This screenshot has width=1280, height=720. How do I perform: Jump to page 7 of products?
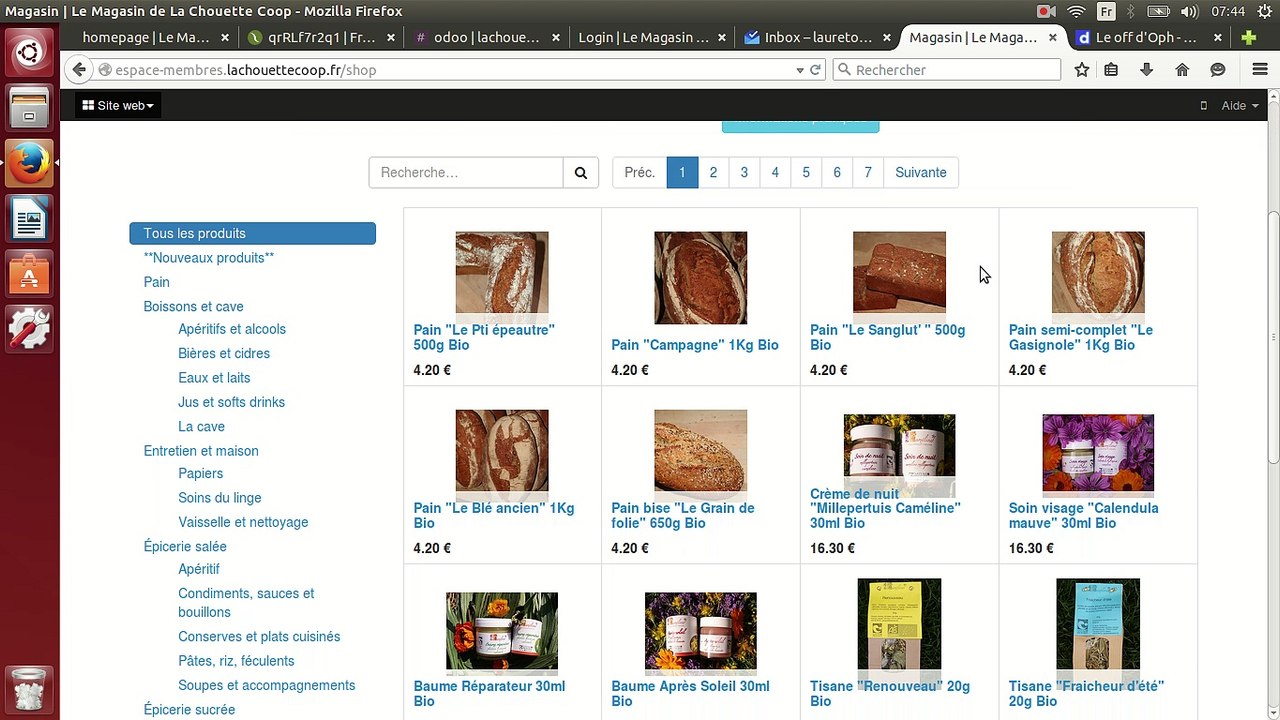coord(868,172)
